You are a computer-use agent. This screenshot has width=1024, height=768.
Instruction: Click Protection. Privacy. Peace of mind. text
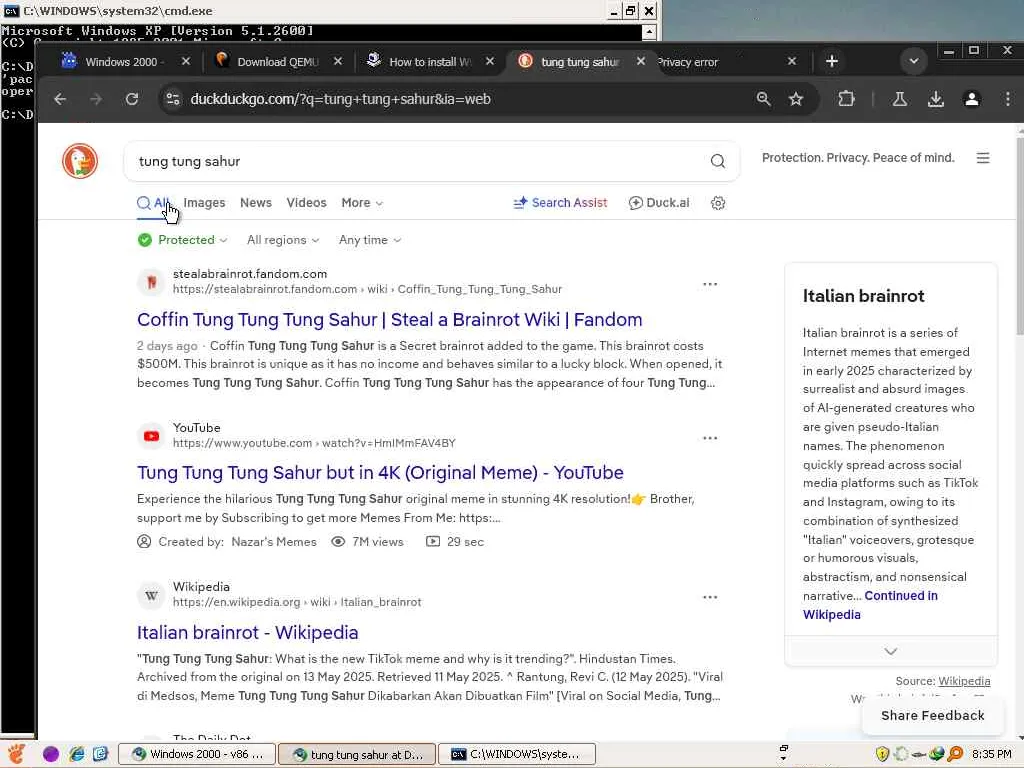858,158
